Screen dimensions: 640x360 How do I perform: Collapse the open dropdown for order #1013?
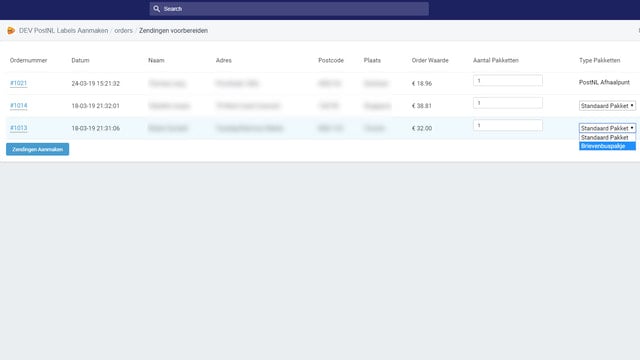(607, 128)
